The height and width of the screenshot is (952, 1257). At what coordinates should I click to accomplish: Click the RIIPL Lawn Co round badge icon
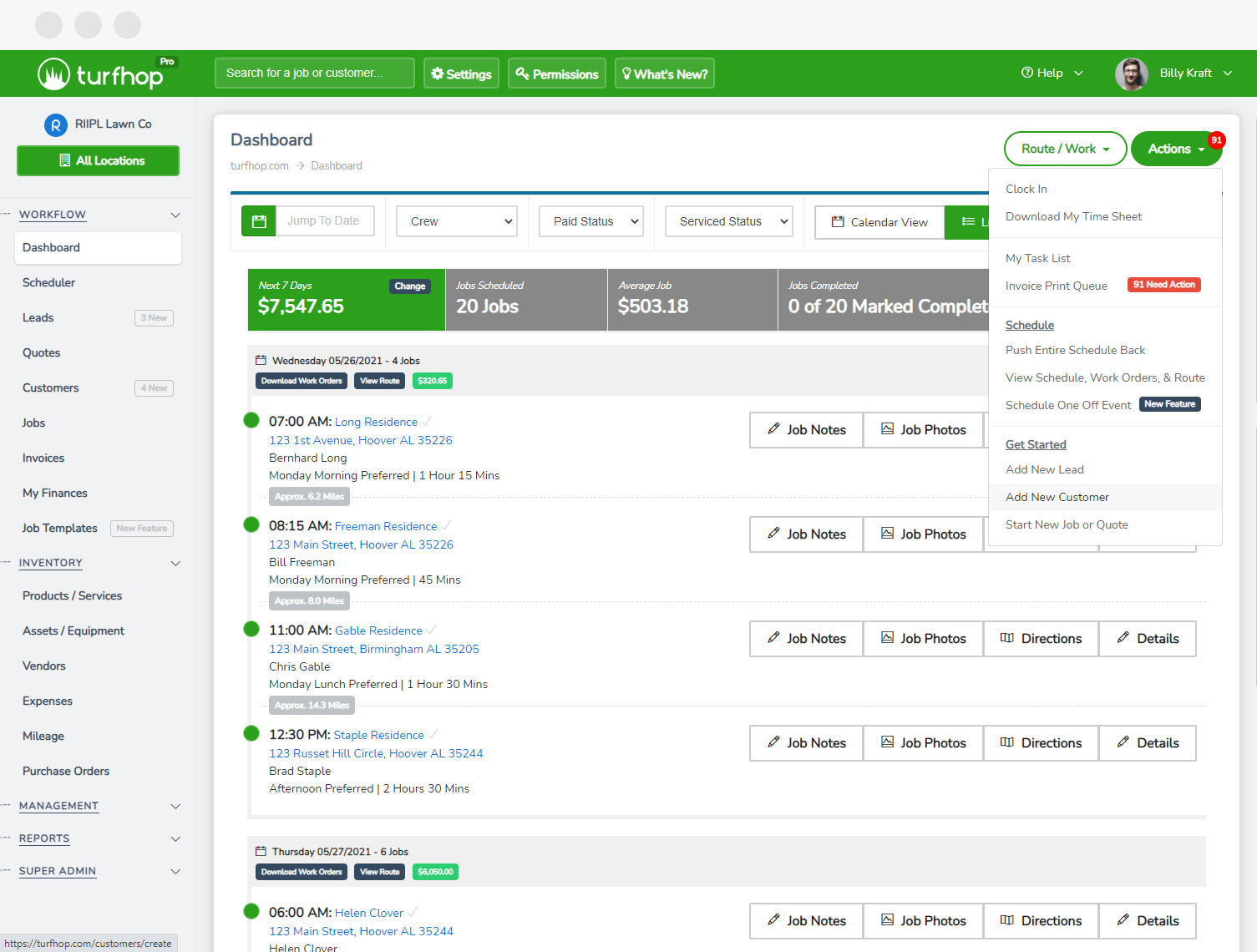(x=55, y=125)
